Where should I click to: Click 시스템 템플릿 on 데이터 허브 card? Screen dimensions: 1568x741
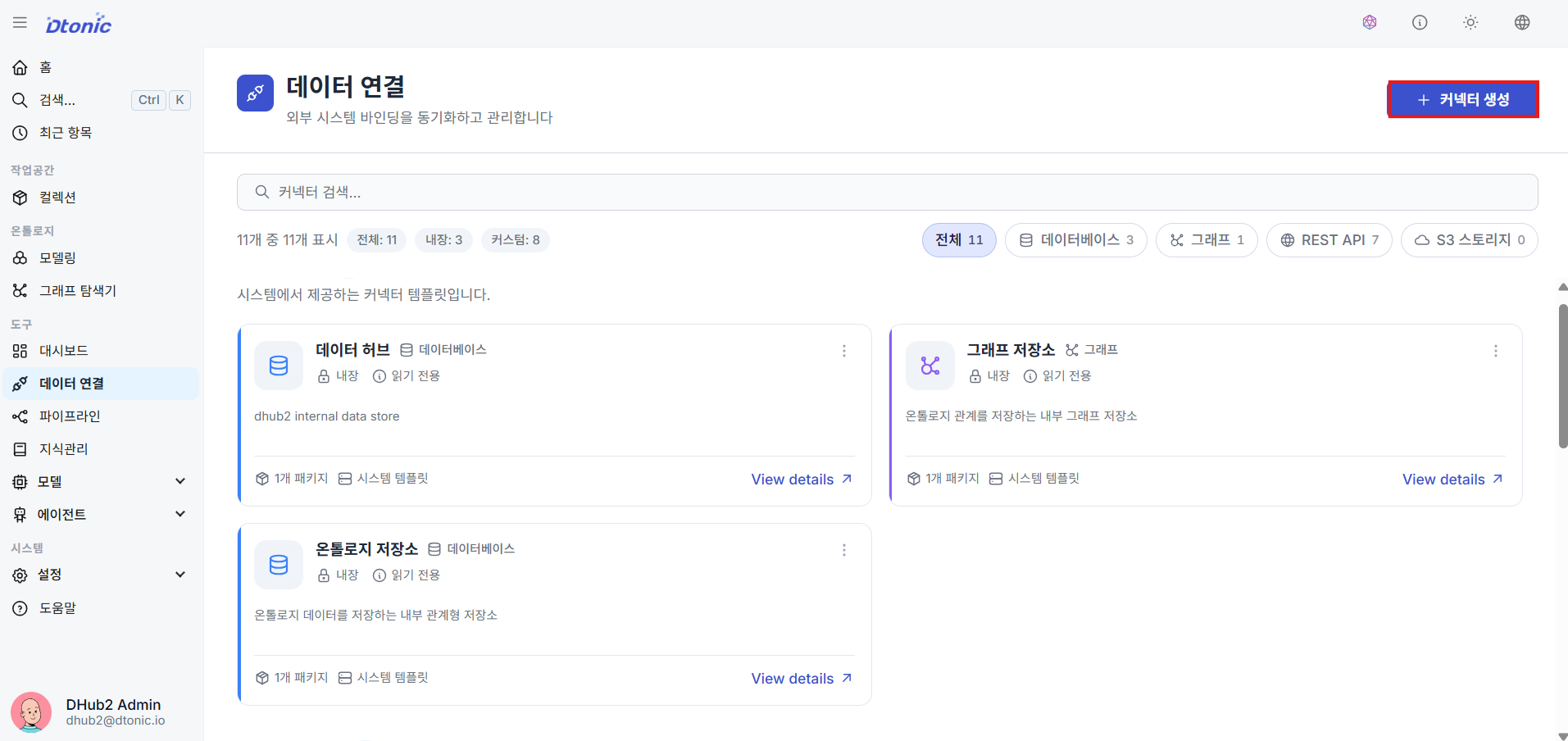(x=384, y=479)
